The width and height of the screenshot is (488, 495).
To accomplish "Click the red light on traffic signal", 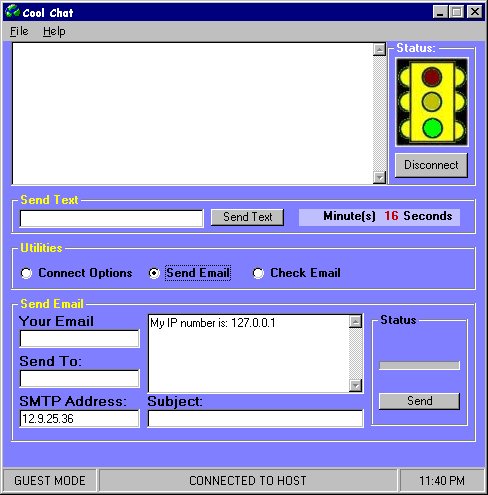I will (432, 76).
